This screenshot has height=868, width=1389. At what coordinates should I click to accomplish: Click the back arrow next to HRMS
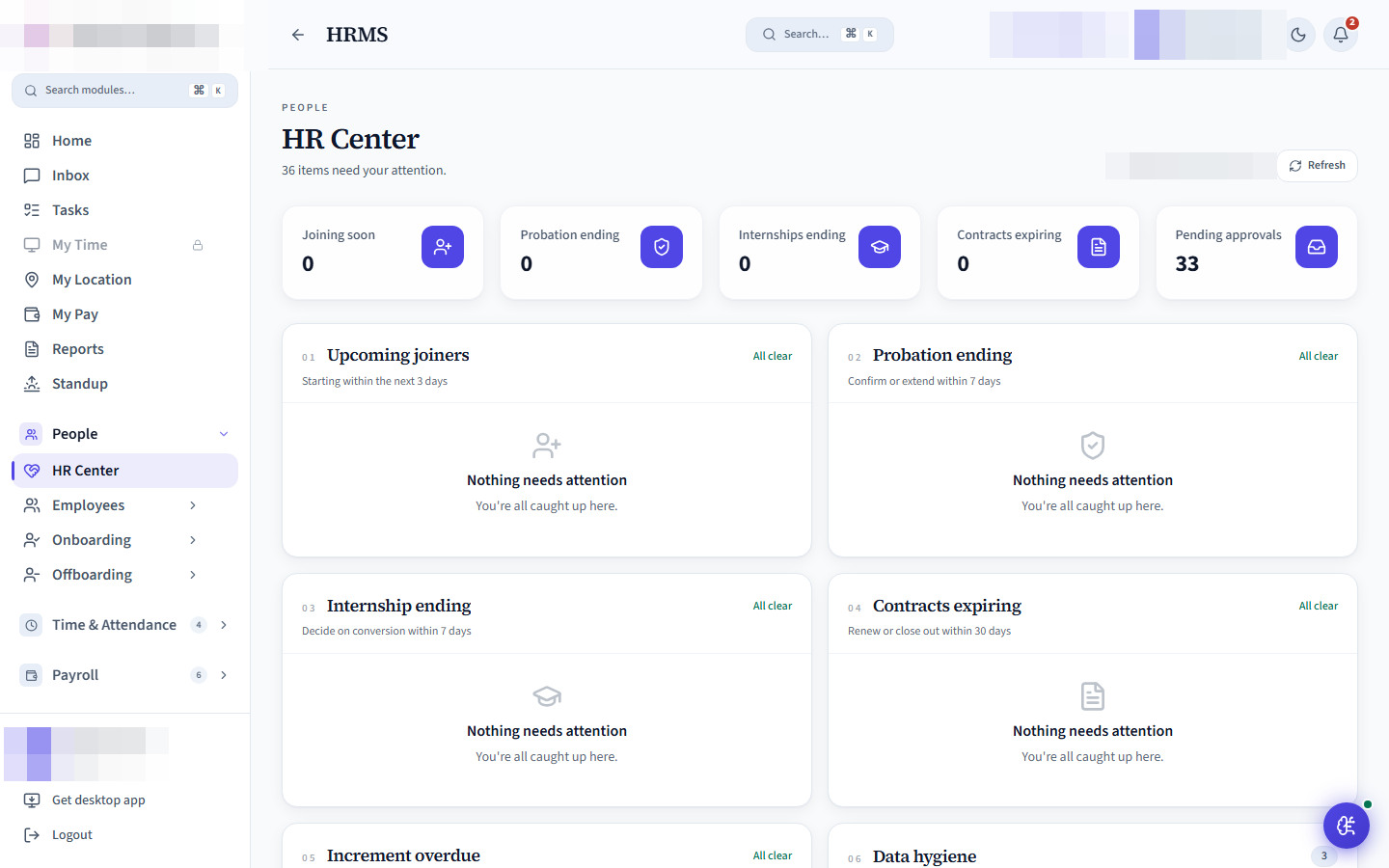tap(298, 35)
